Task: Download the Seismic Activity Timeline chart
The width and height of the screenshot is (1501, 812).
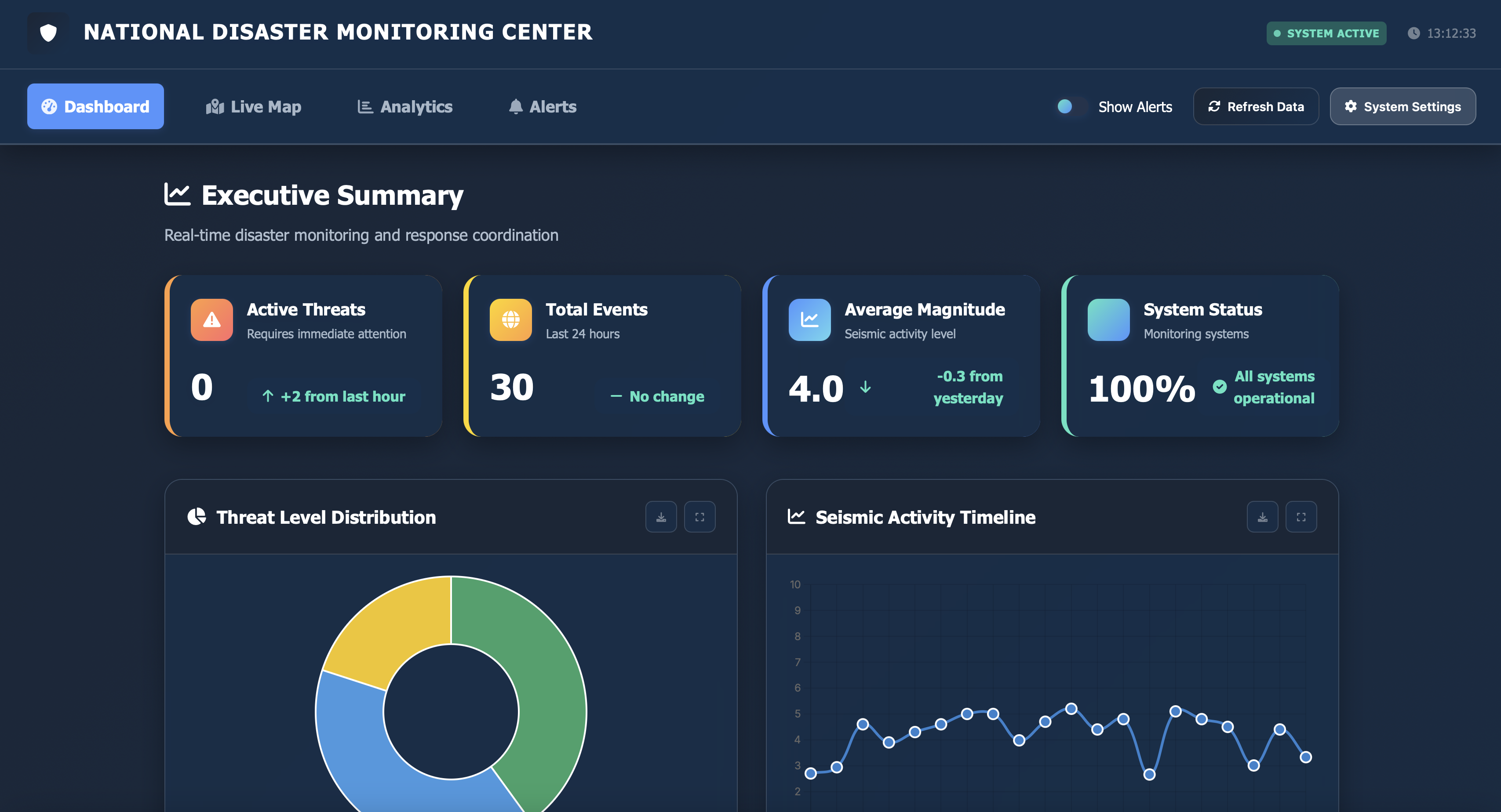Action: tap(1262, 517)
